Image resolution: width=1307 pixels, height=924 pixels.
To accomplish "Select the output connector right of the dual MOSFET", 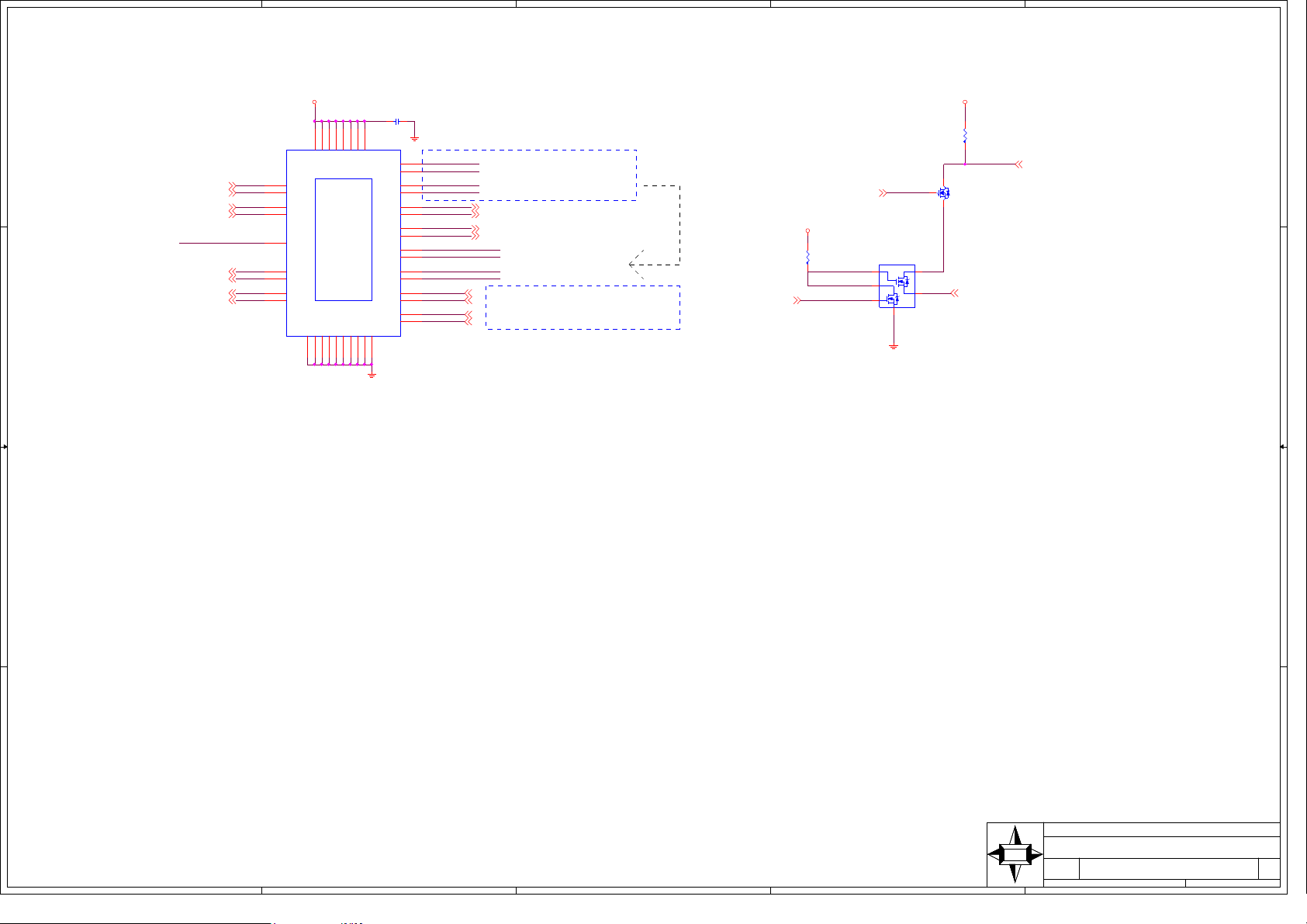I will pyautogui.click(x=955, y=293).
